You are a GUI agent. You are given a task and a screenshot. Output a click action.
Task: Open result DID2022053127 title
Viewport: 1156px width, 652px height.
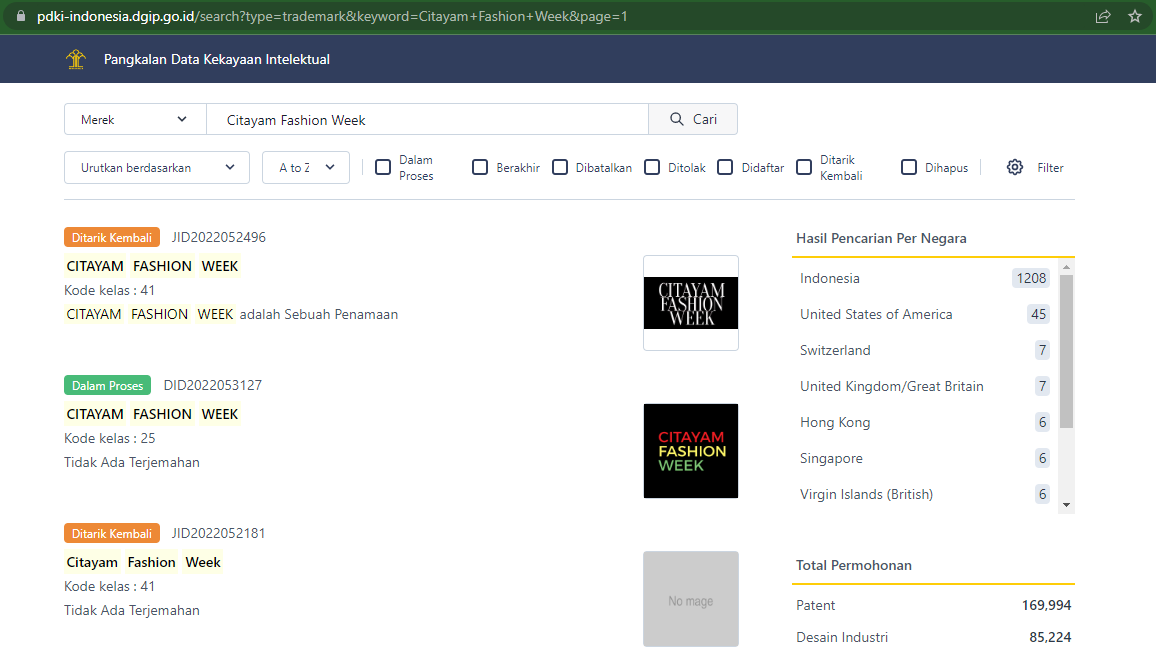tap(152, 415)
